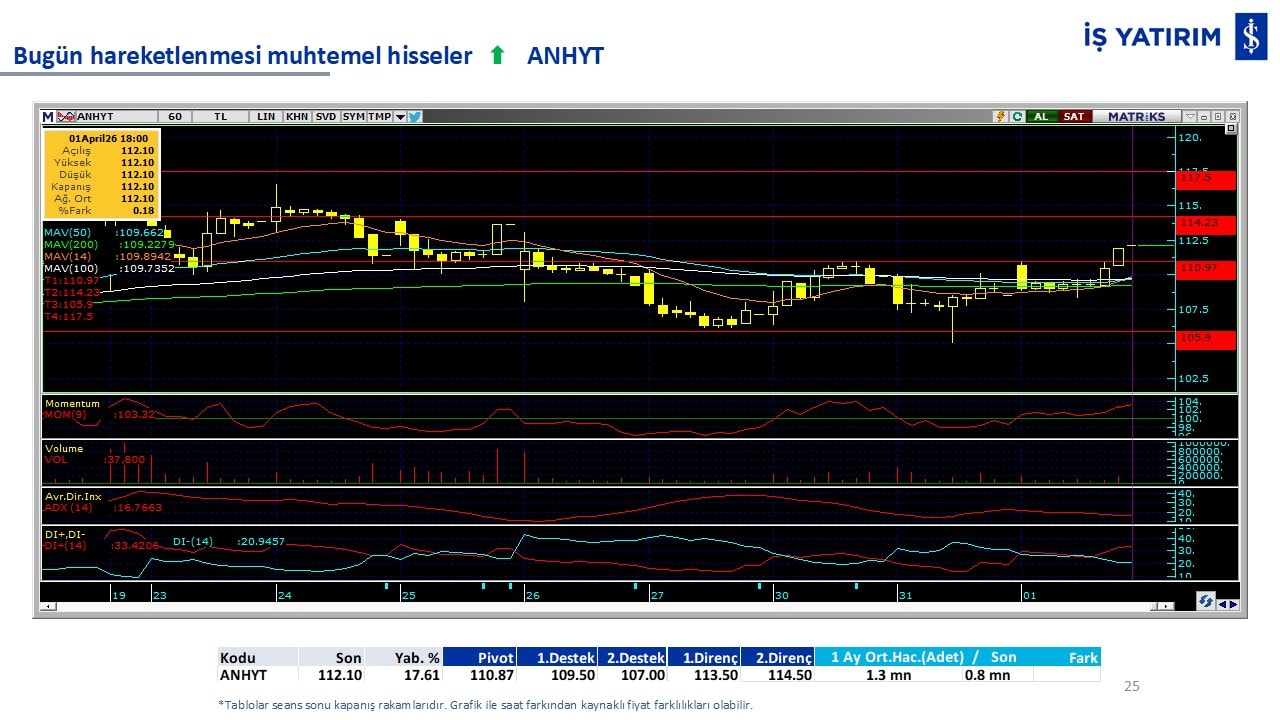Toggle the KHN channel option
This screenshot has width=1280, height=720.
(297, 116)
